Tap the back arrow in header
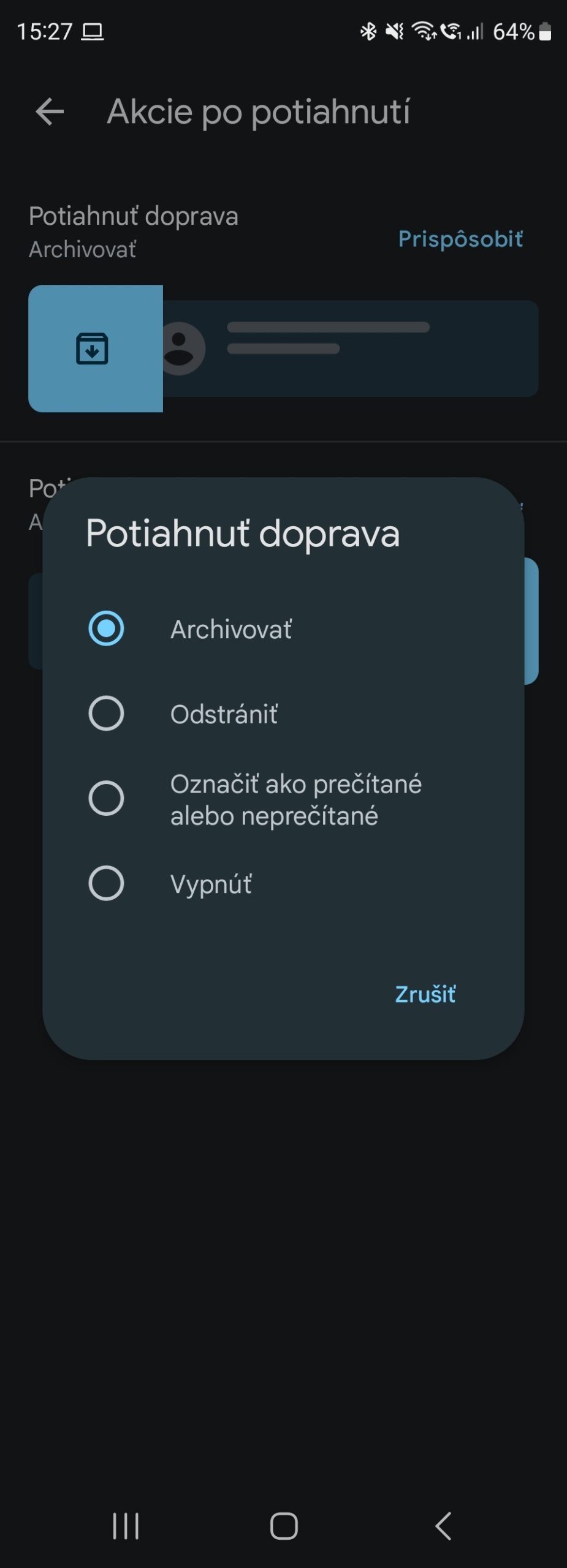The image size is (567, 1568). click(x=50, y=112)
